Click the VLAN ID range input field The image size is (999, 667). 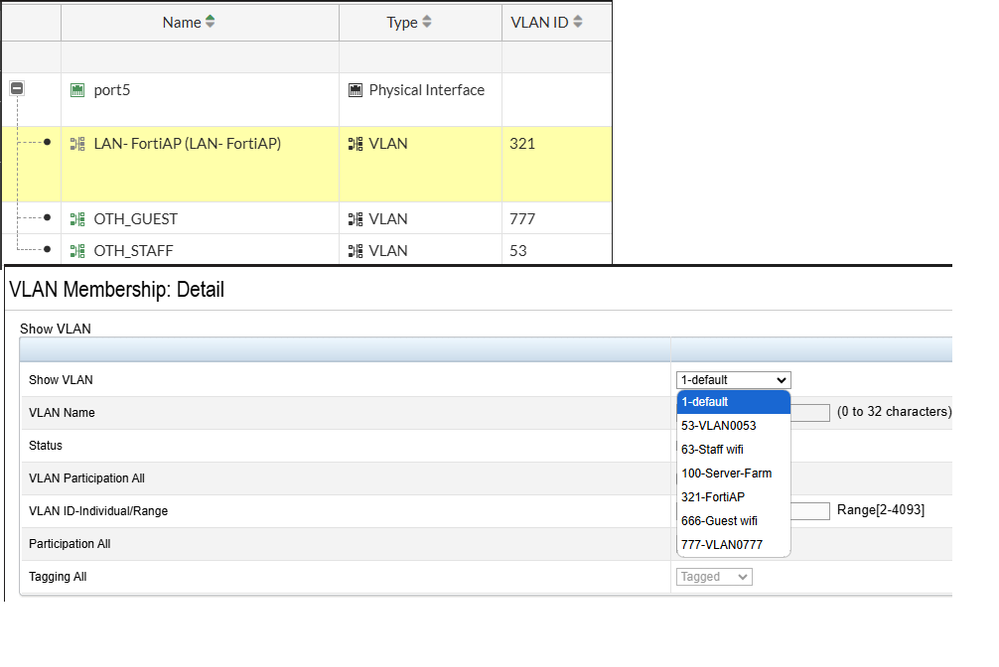pos(810,511)
